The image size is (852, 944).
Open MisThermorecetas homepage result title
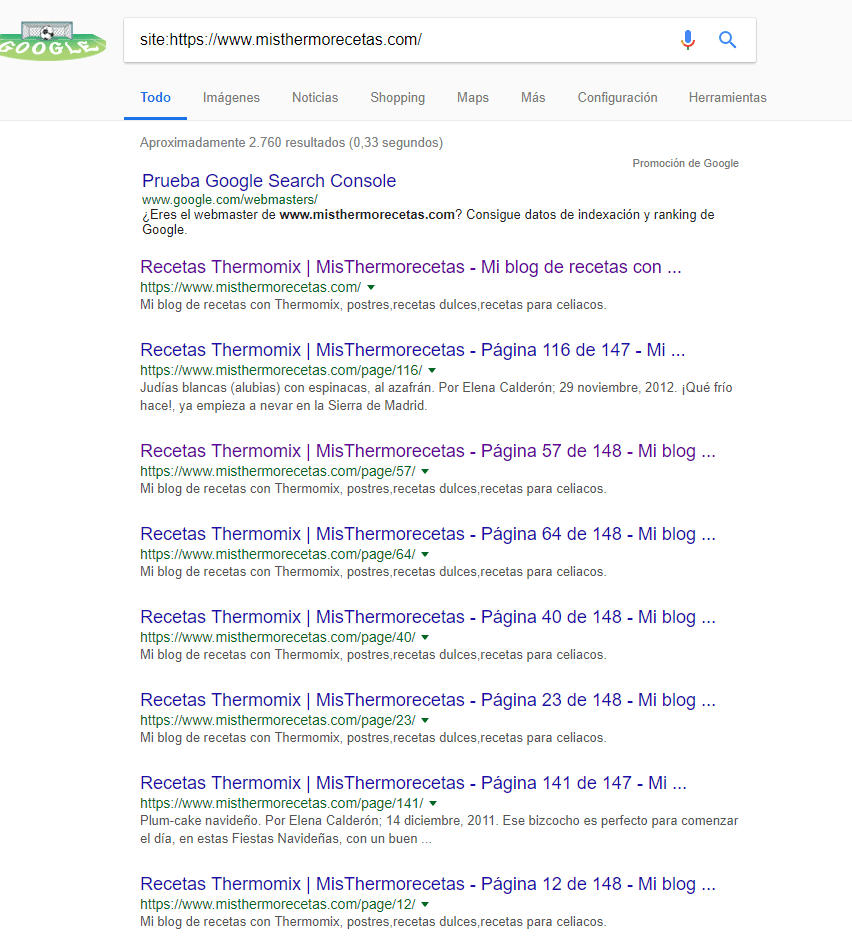click(411, 267)
